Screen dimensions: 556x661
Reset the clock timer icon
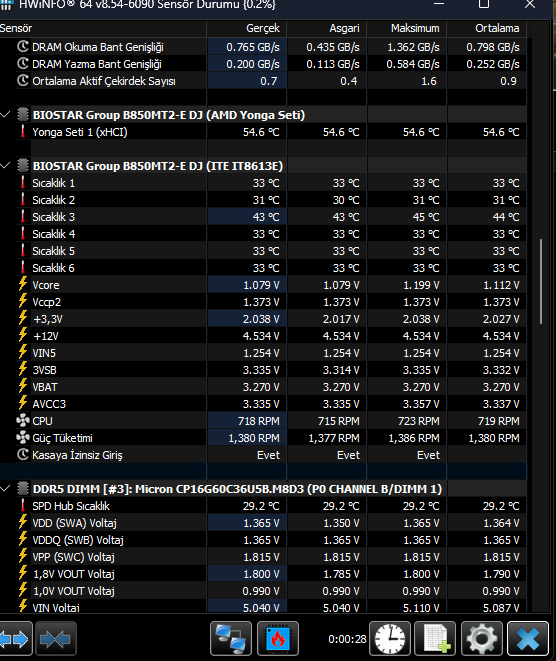[x=390, y=639]
